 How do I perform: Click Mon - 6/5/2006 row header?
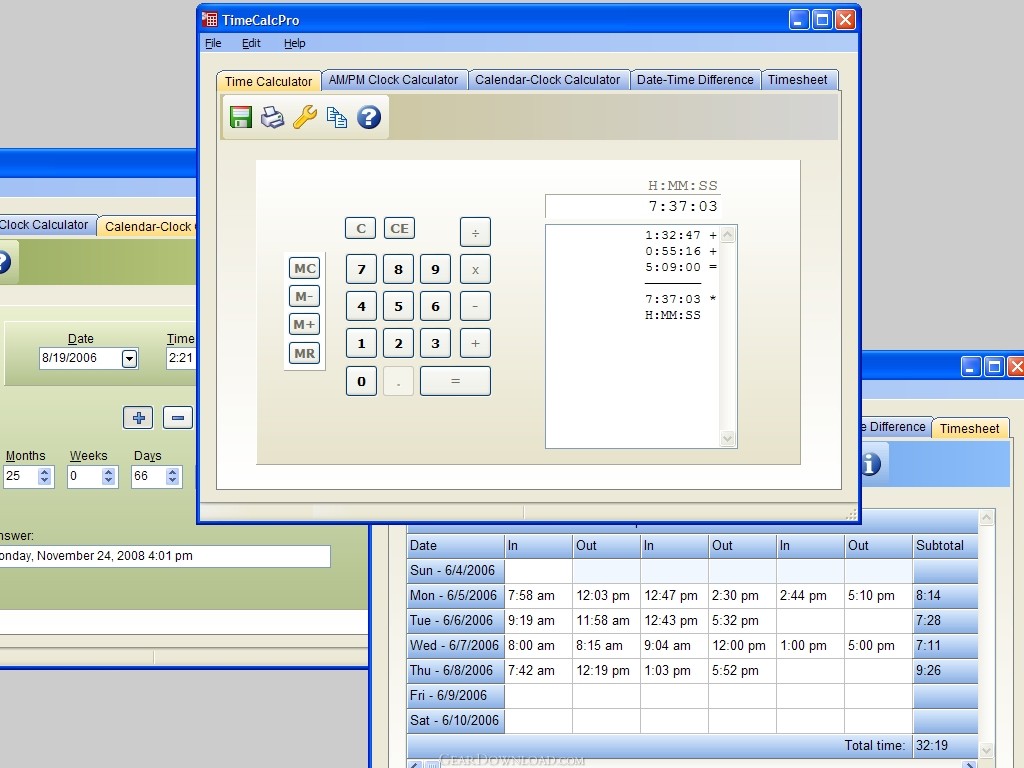tap(455, 596)
